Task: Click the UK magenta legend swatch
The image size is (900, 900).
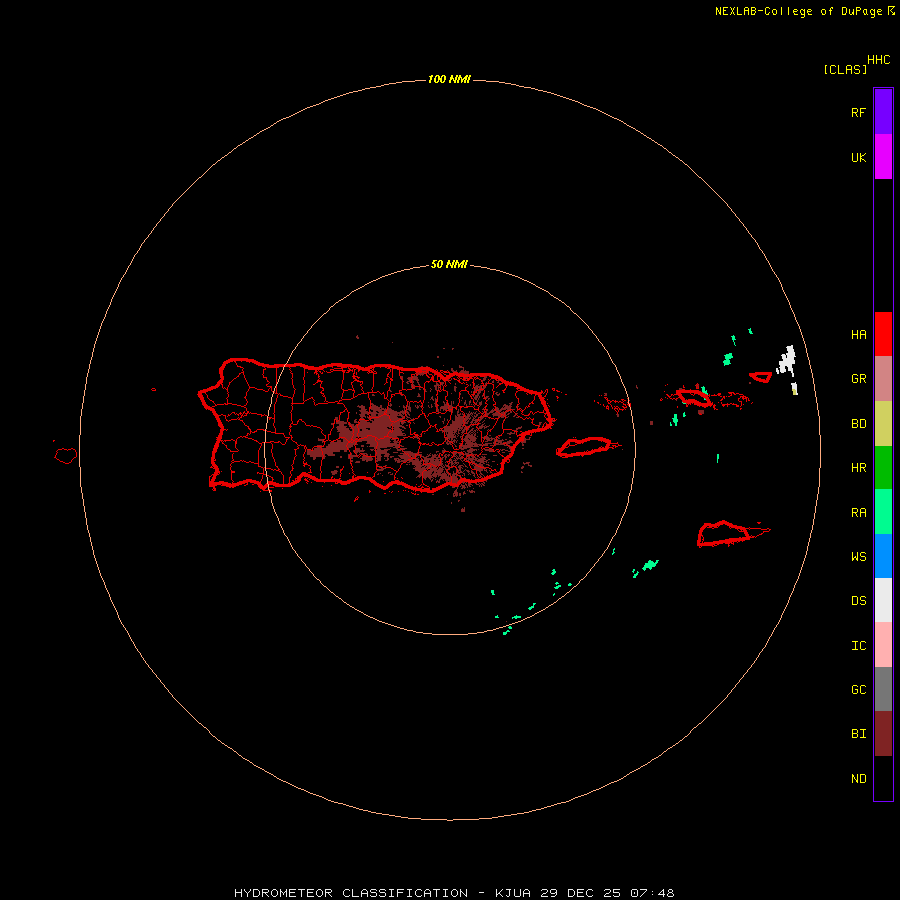Action: pyautogui.click(x=883, y=157)
